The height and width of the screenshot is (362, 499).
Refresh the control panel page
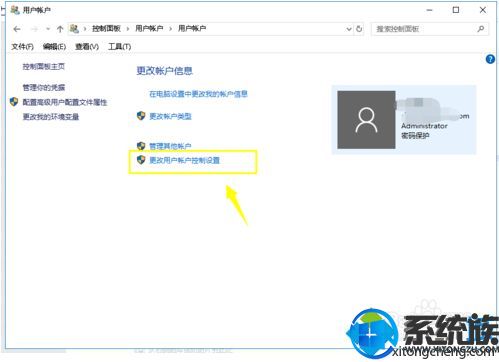pos(359,29)
